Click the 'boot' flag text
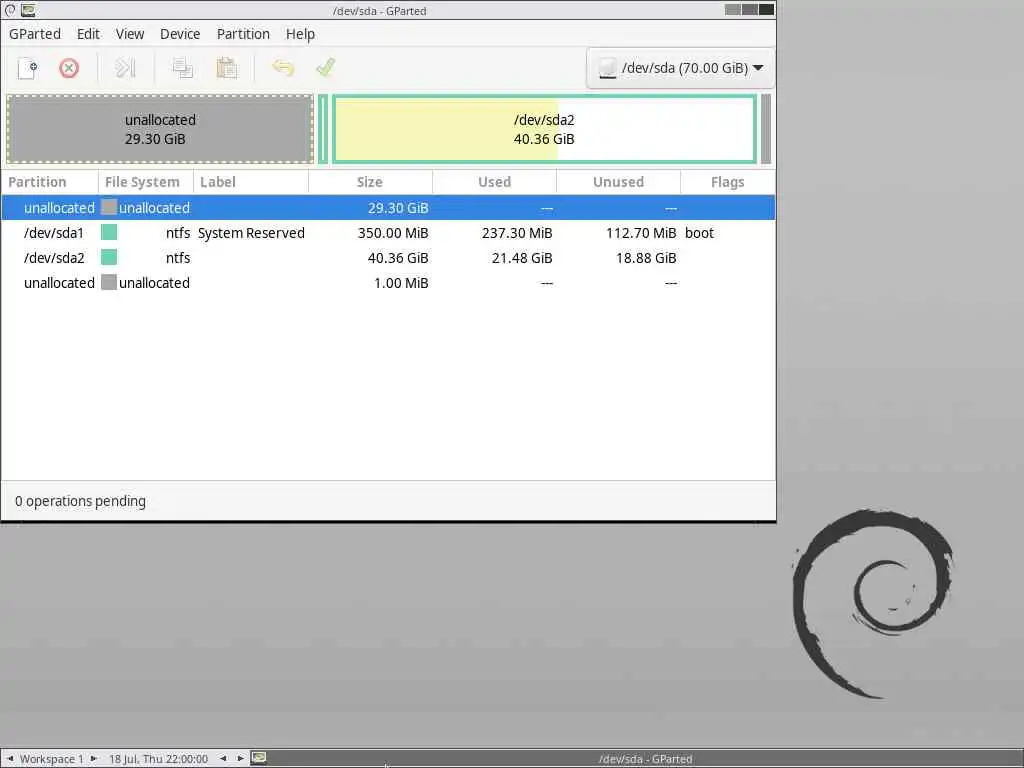Screen dimensions: 1024x768 coord(699,233)
